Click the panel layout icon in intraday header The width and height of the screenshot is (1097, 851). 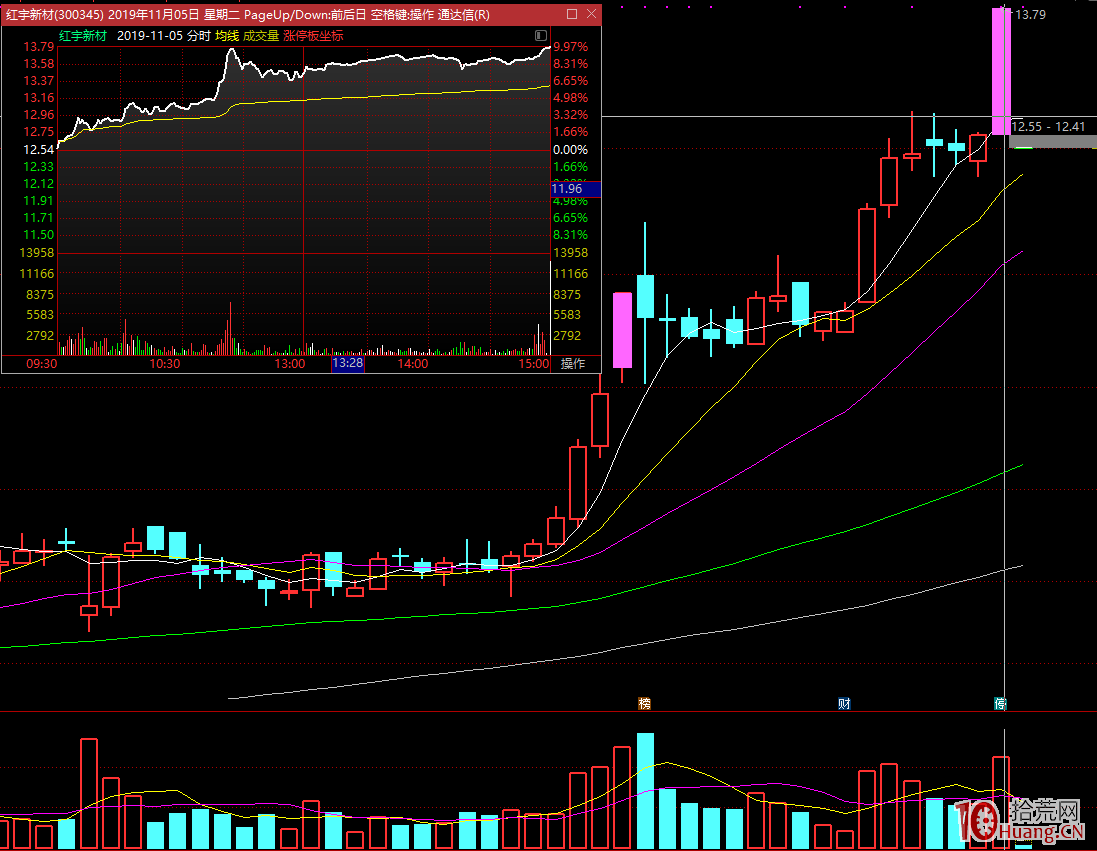(541, 35)
